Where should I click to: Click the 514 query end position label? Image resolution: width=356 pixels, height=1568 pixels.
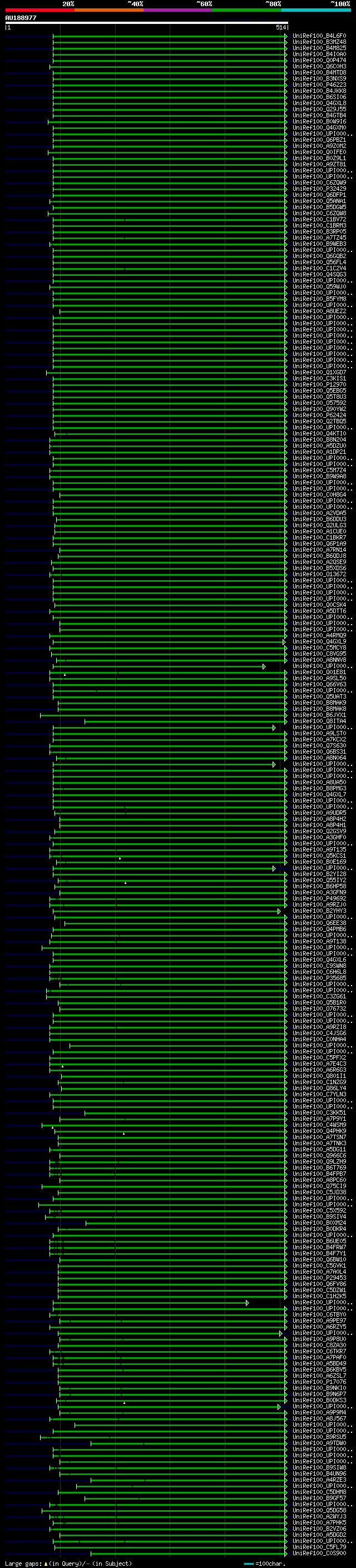[280, 27]
